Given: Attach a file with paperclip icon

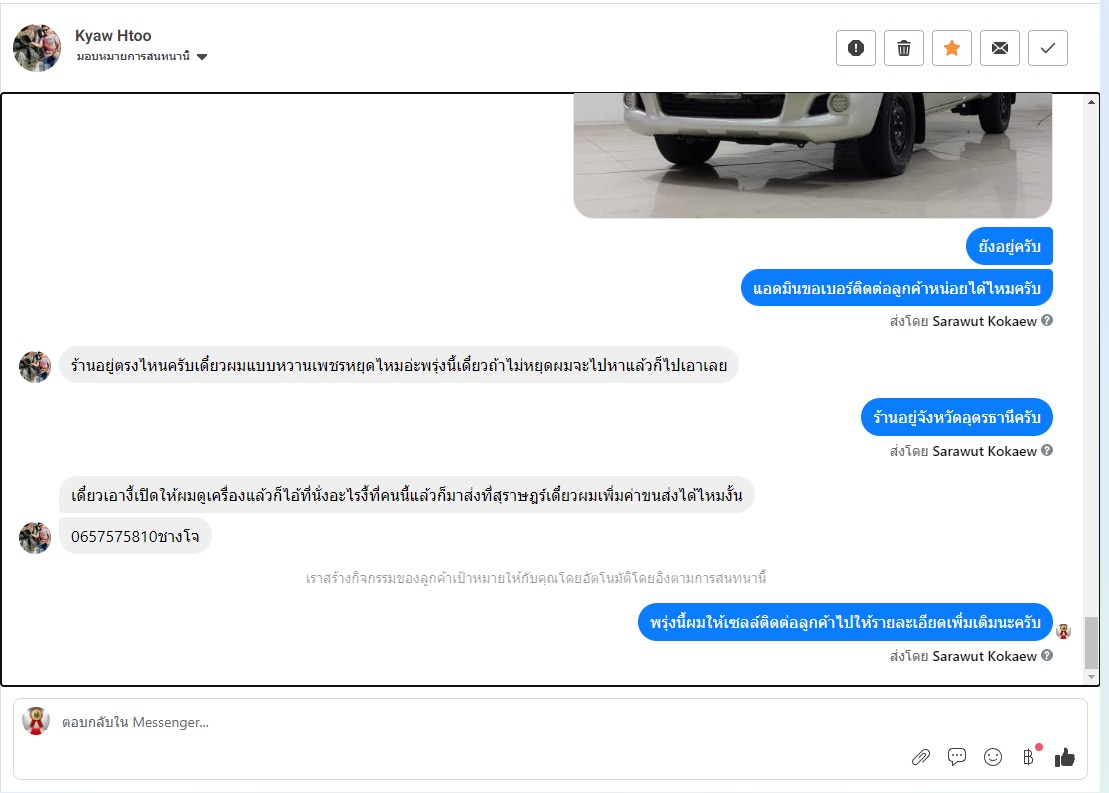Looking at the screenshot, I should click(921, 757).
